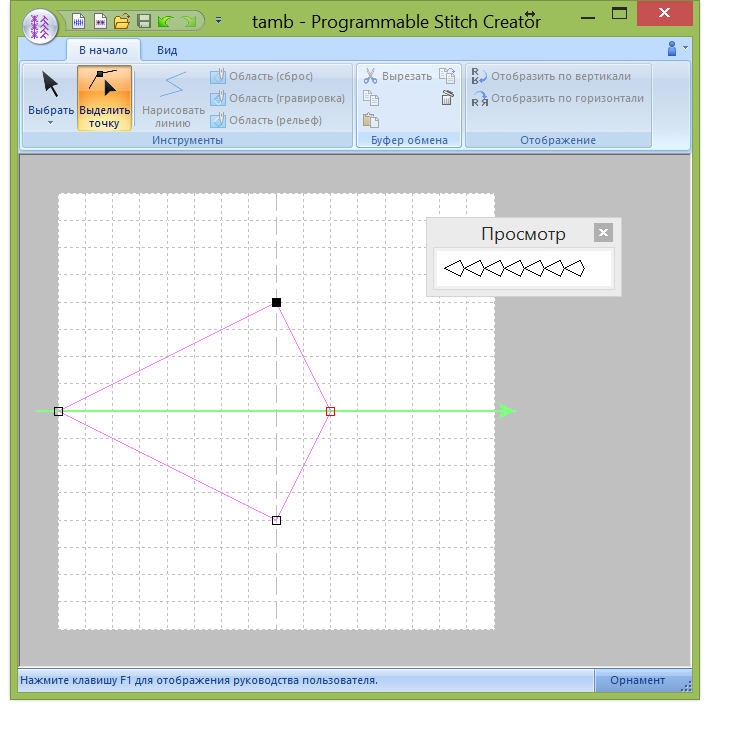Select the red square point on axis

[x=331, y=411]
